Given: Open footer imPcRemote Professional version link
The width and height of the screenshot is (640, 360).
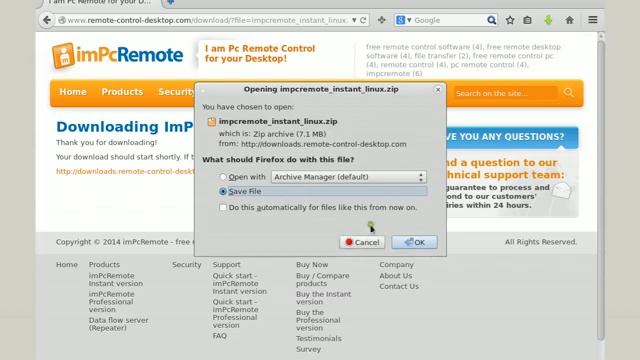Looking at the screenshot, I should coord(111,302).
